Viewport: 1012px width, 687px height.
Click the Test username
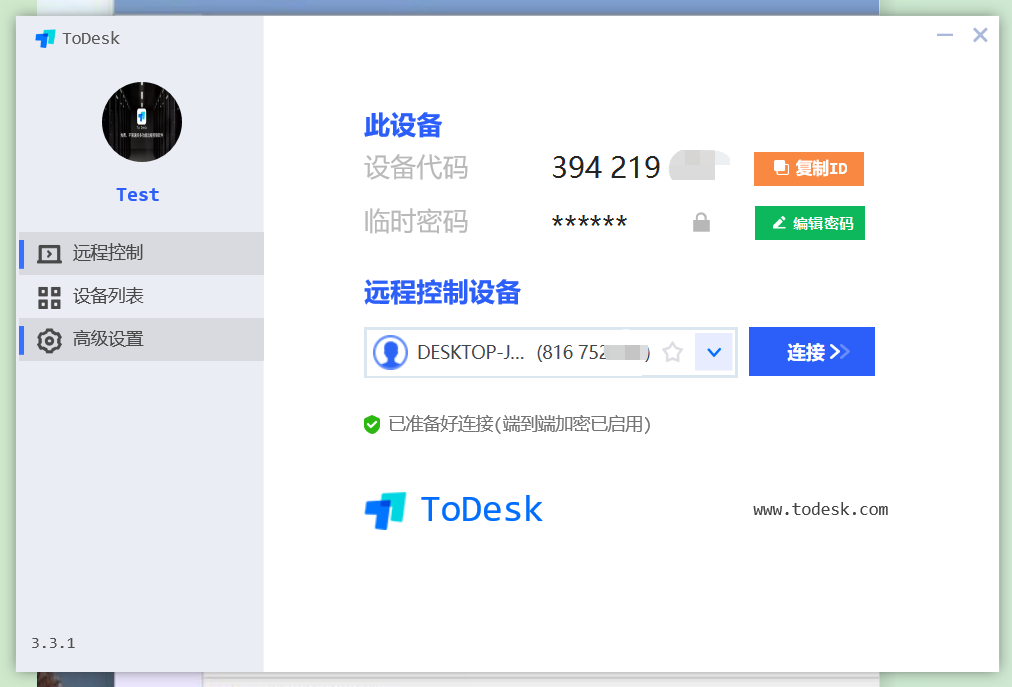pyautogui.click(x=137, y=194)
